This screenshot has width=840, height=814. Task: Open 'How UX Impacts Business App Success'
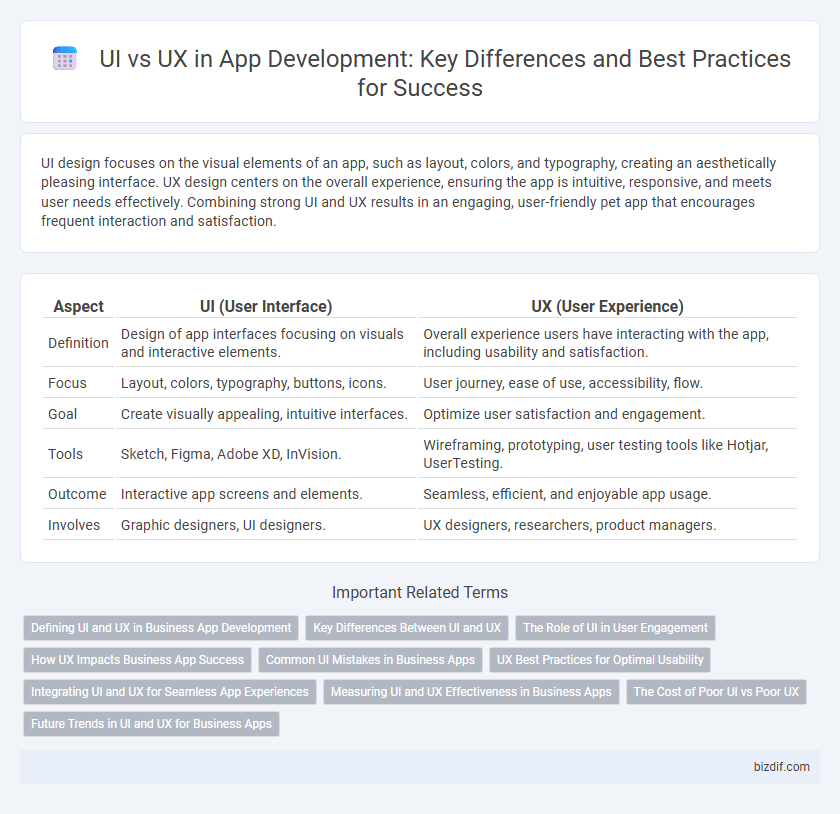137,660
